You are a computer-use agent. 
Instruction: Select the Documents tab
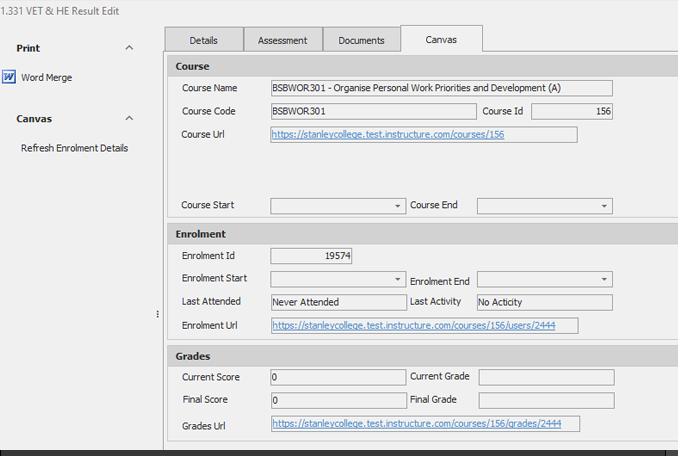361,40
